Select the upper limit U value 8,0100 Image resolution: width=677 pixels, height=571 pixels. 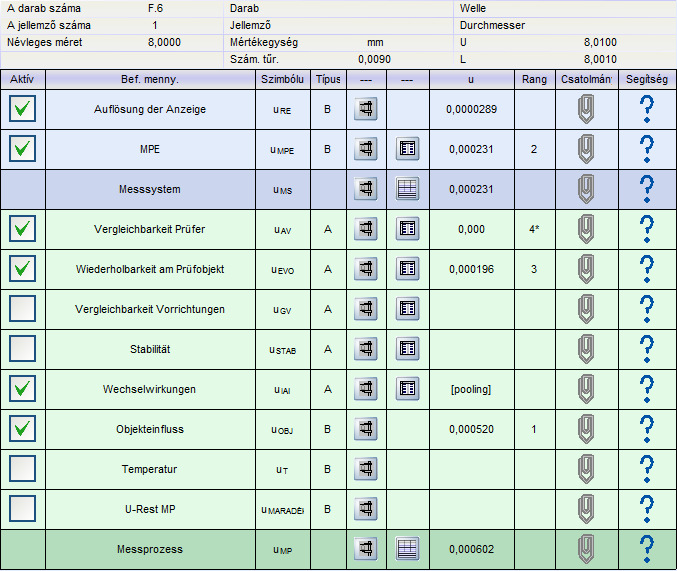(600, 42)
